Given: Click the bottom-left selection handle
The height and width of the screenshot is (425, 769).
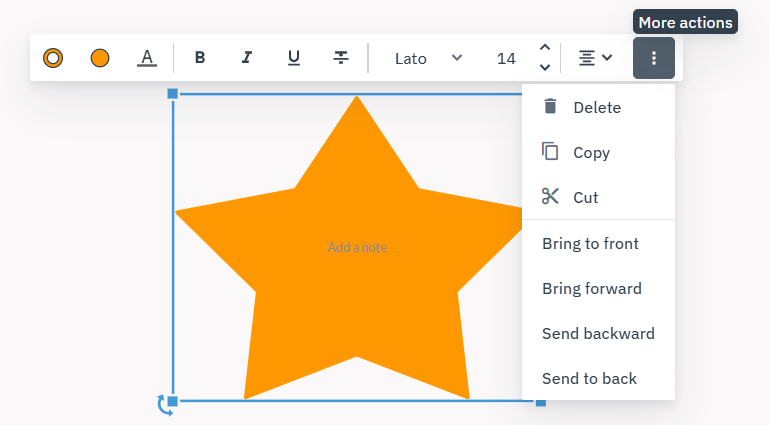Looking at the screenshot, I should [173, 401].
